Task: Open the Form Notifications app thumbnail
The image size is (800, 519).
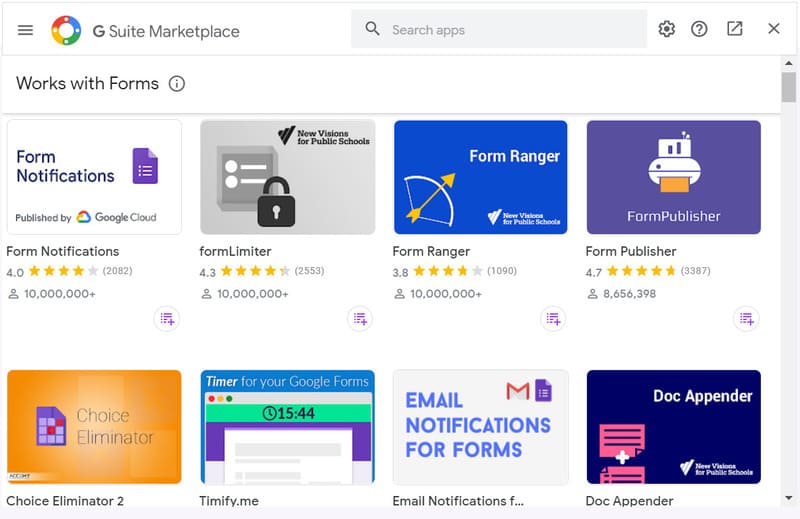Action: point(94,177)
